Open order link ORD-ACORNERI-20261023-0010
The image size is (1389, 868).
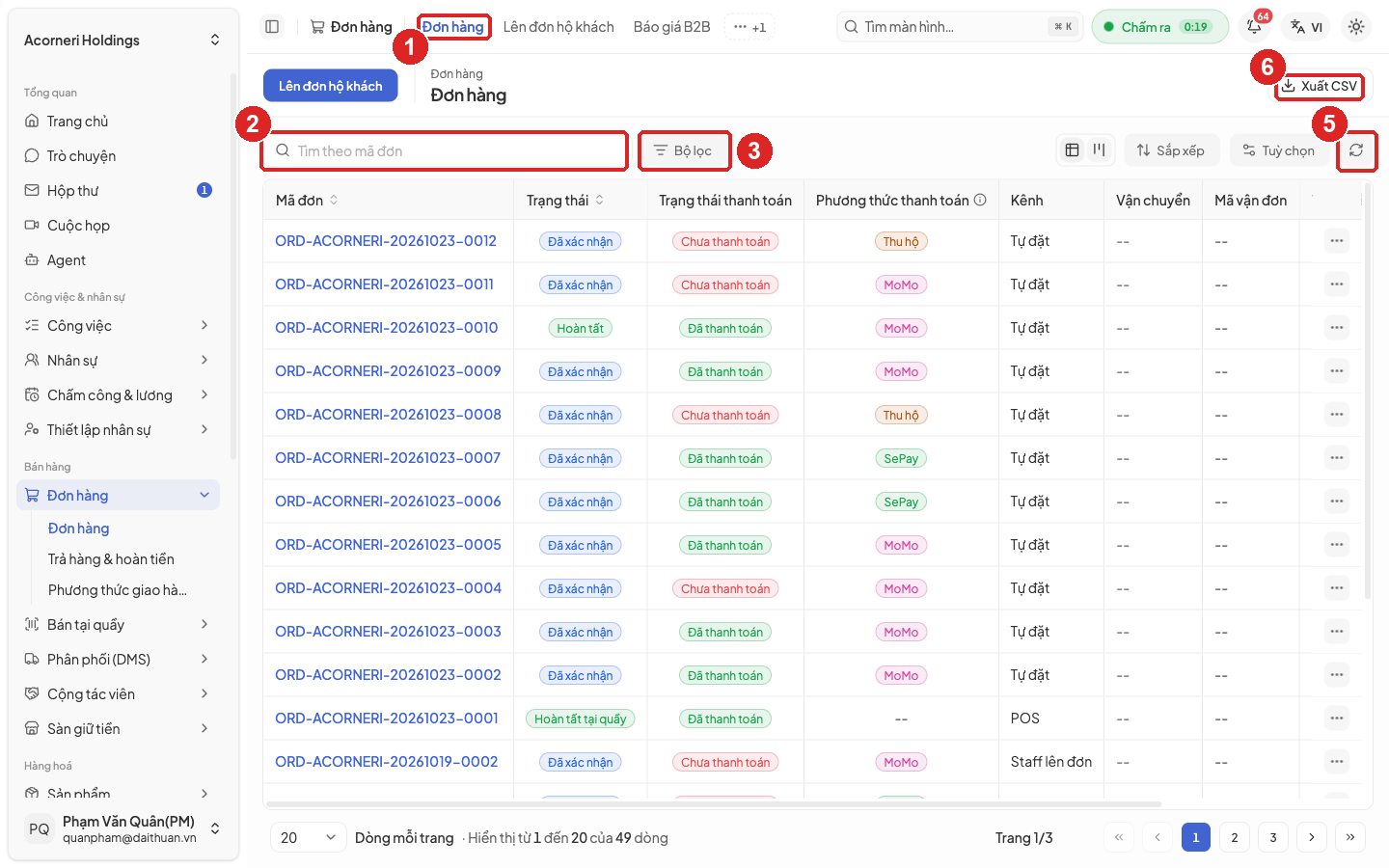pos(387,328)
